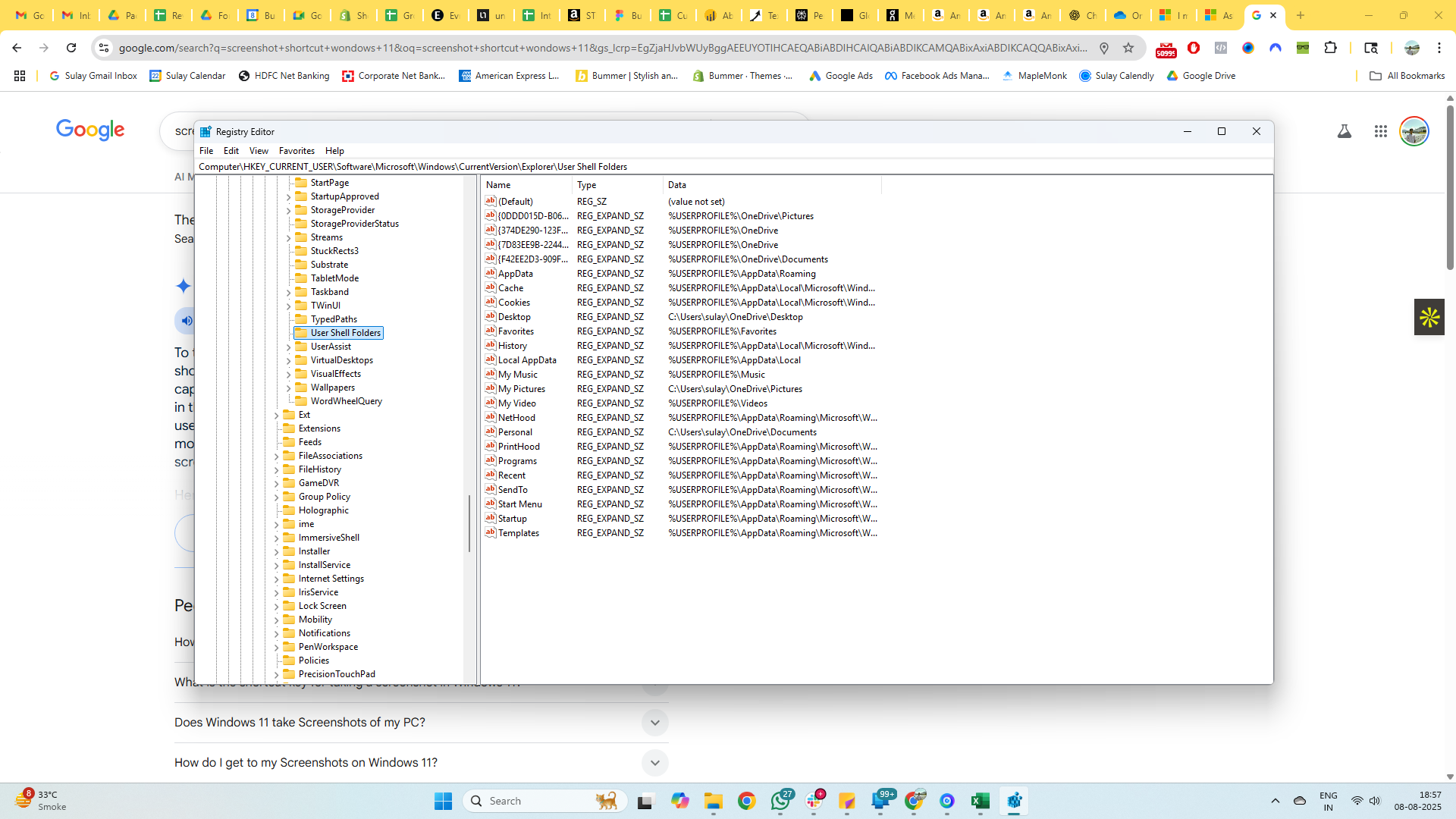
Task: Open File Explorer from the taskbar
Action: [x=713, y=801]
